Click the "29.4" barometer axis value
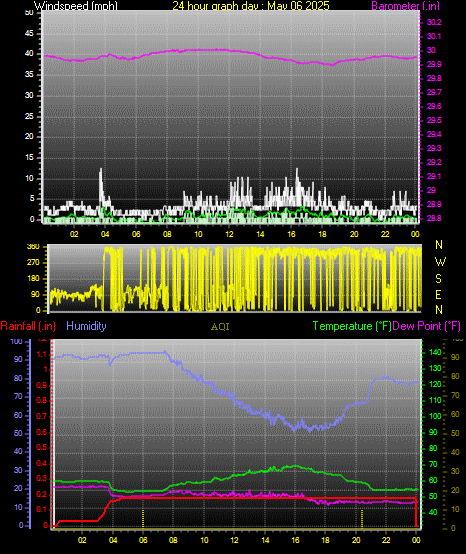This screenshot has width=466, height=554. (x=434, y=134)
